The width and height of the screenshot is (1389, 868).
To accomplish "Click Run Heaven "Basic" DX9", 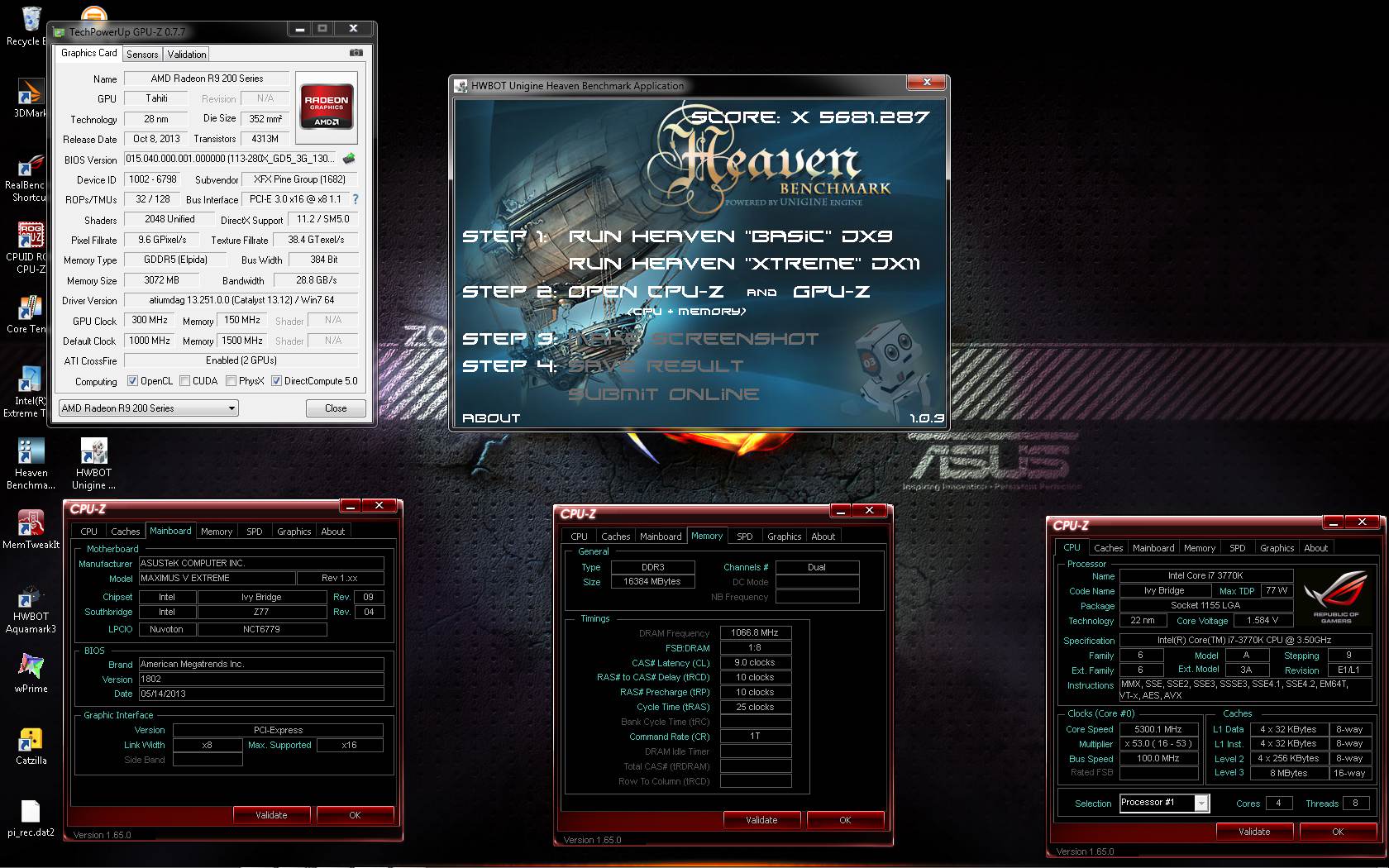I will coord(730,236).
